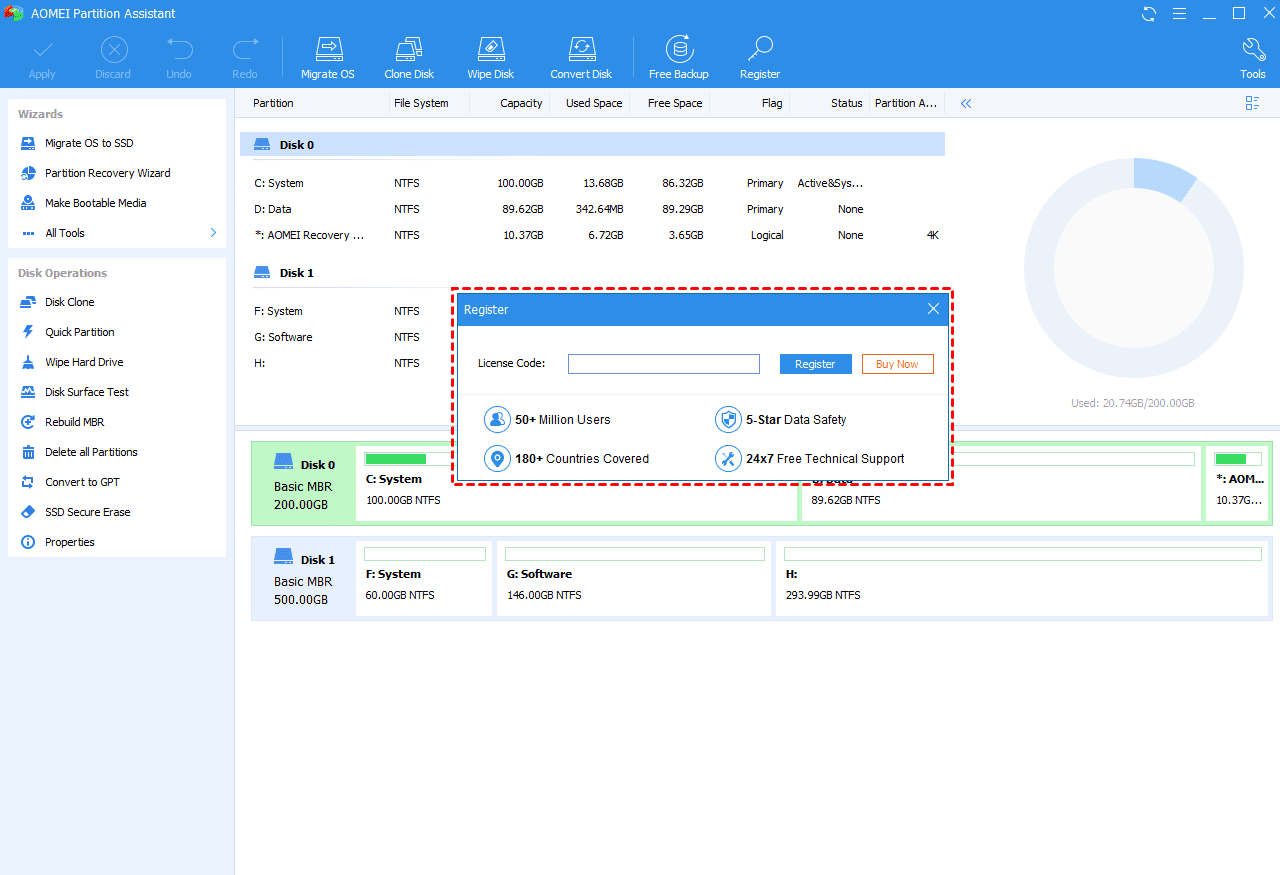Screen dimensions: 1280x875
Task: Select G: Software 146.00GB partition block
Action: (x=634, y=579)
